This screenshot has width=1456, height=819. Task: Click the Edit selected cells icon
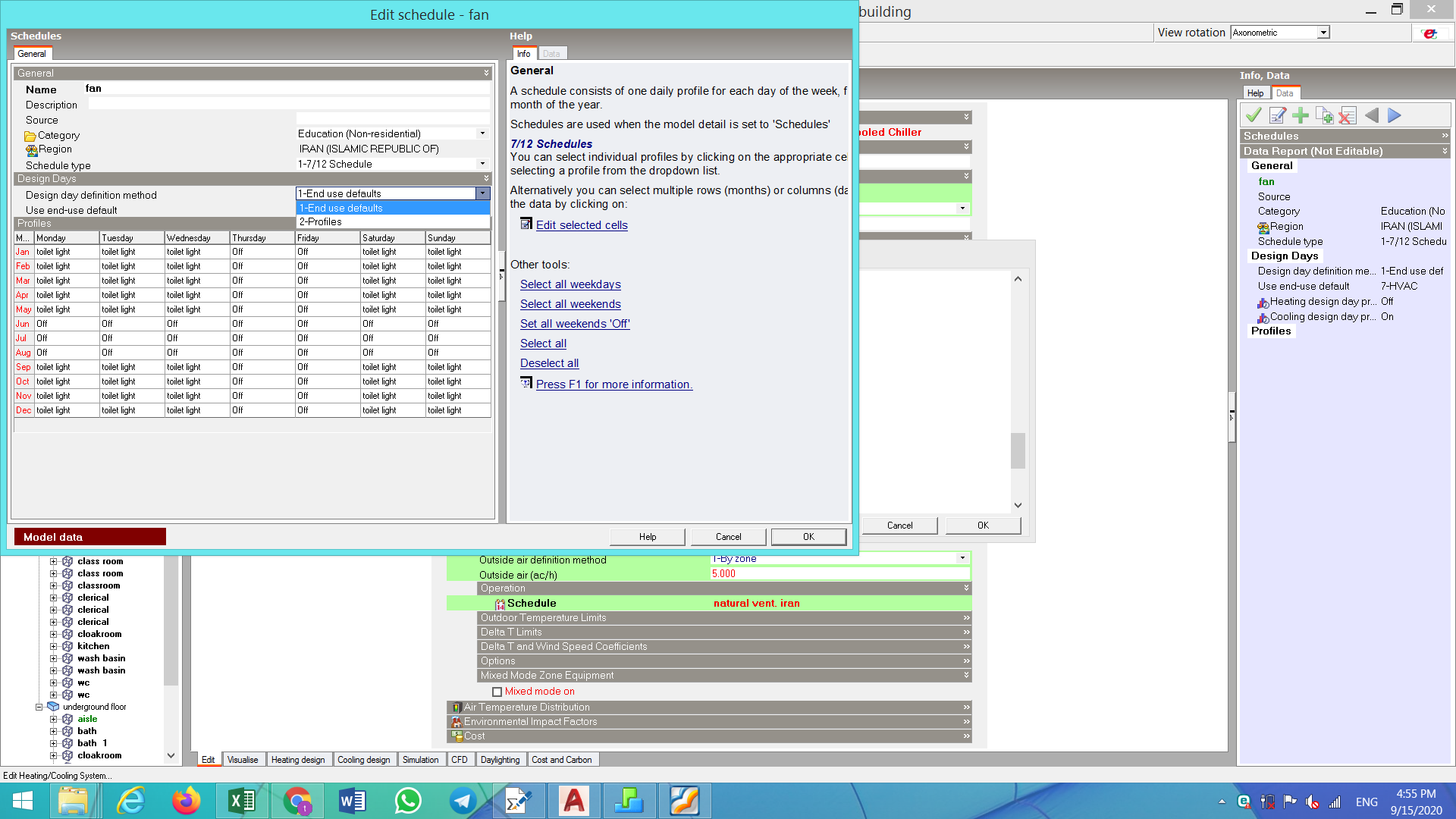tap(526, 224)
